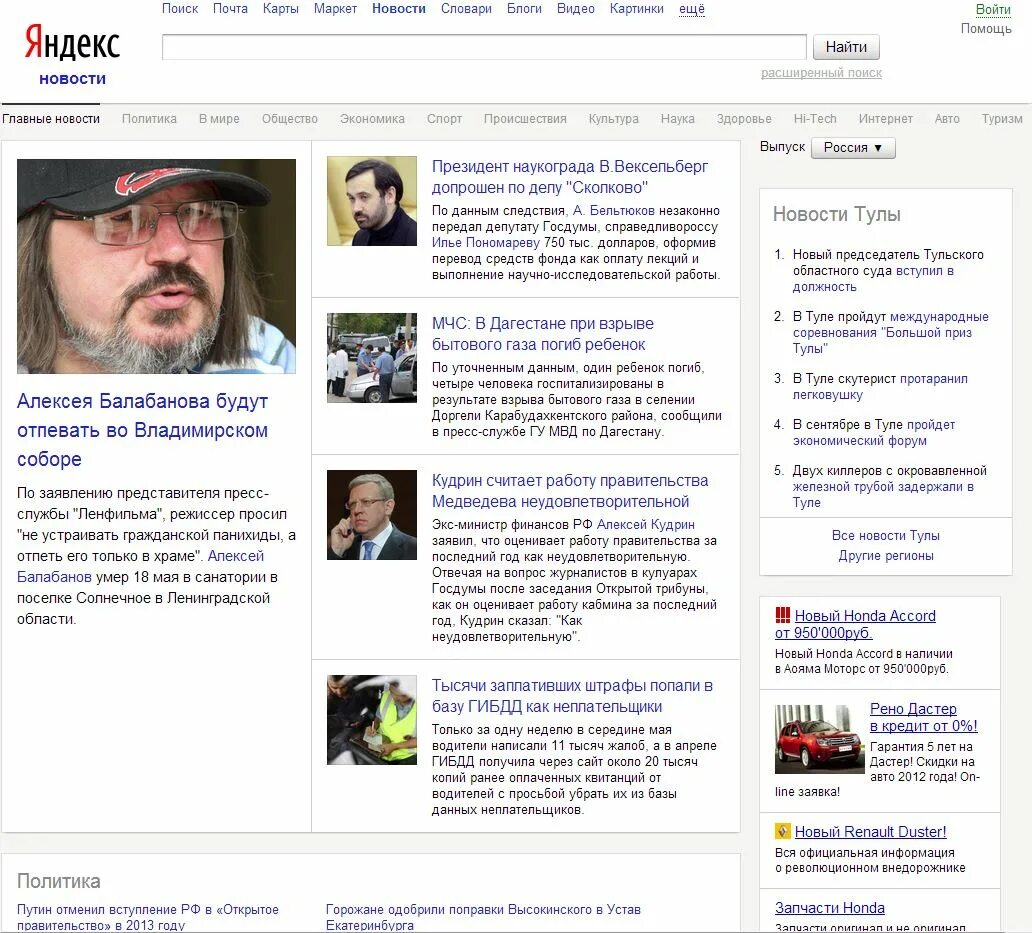
Task: Open the Картинки service link
Action: pos(636,9)
